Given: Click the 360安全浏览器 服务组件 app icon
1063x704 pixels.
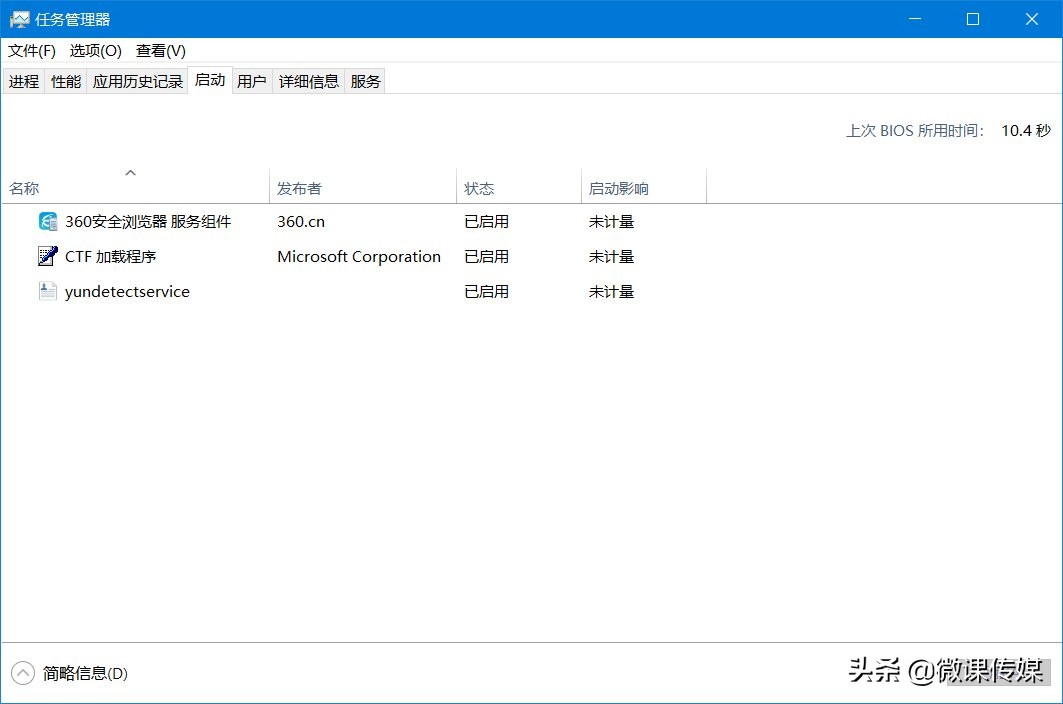Looking at the screenshot, I should [x=47, y=221].
